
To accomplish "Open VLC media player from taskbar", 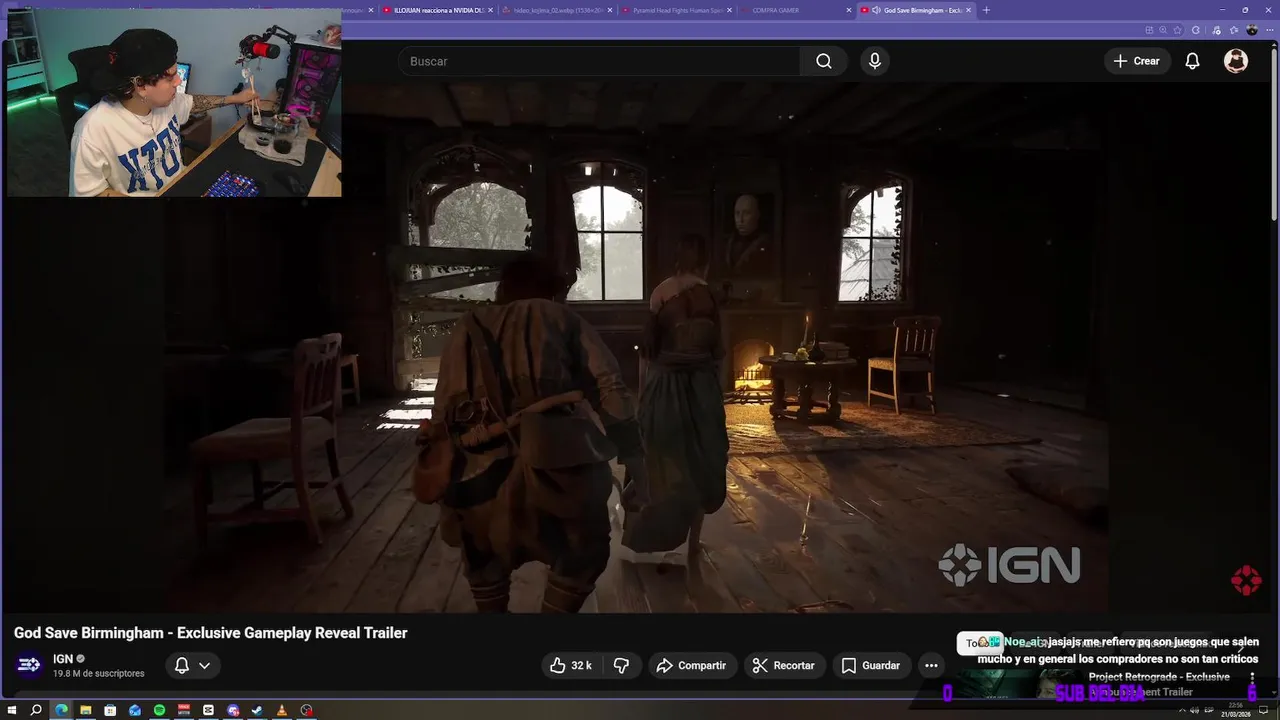I will [x=282, y=710].
